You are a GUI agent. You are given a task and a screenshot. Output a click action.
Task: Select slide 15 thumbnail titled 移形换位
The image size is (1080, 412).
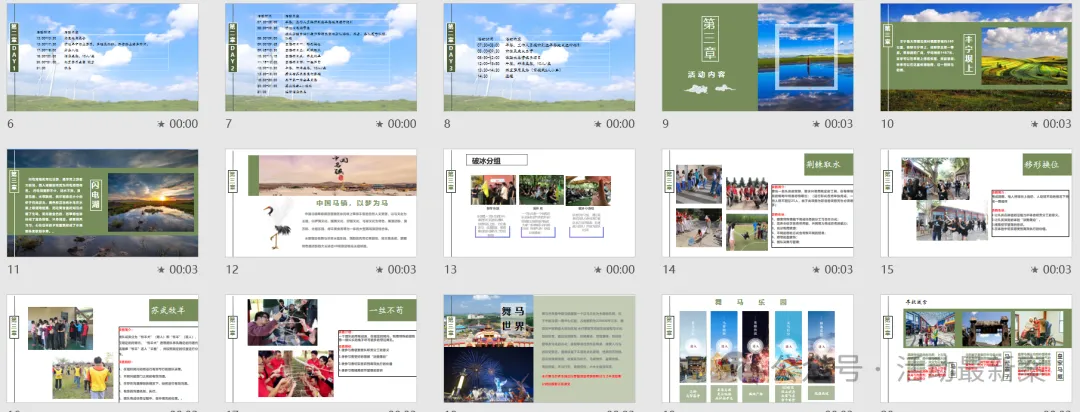tap(976, 203)
